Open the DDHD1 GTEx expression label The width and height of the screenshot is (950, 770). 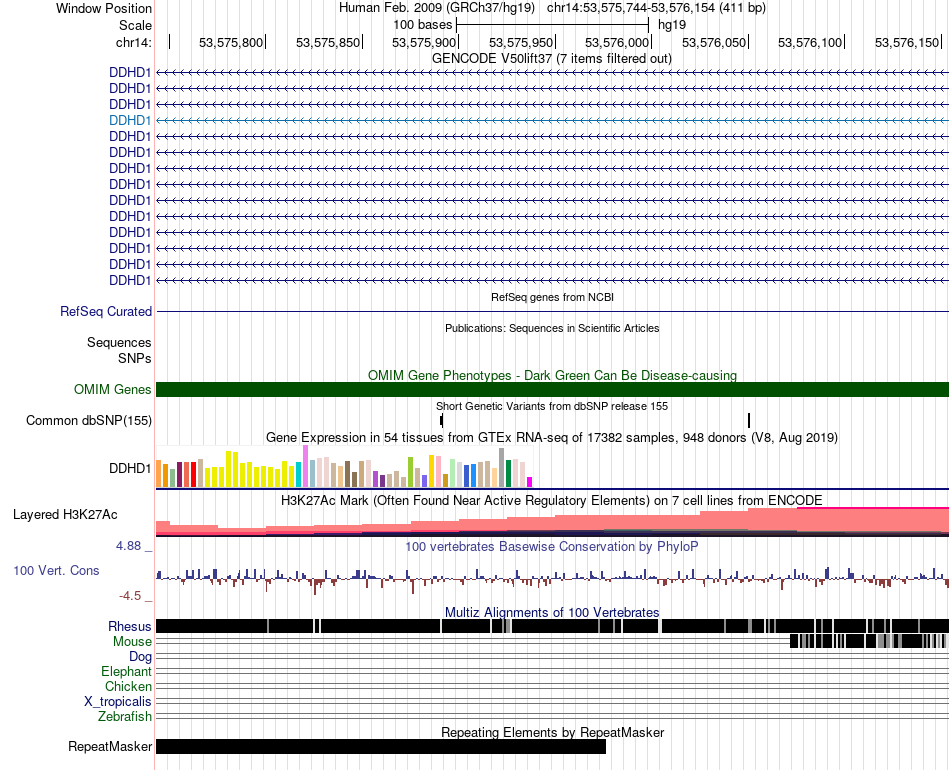(x=130, y=468)
